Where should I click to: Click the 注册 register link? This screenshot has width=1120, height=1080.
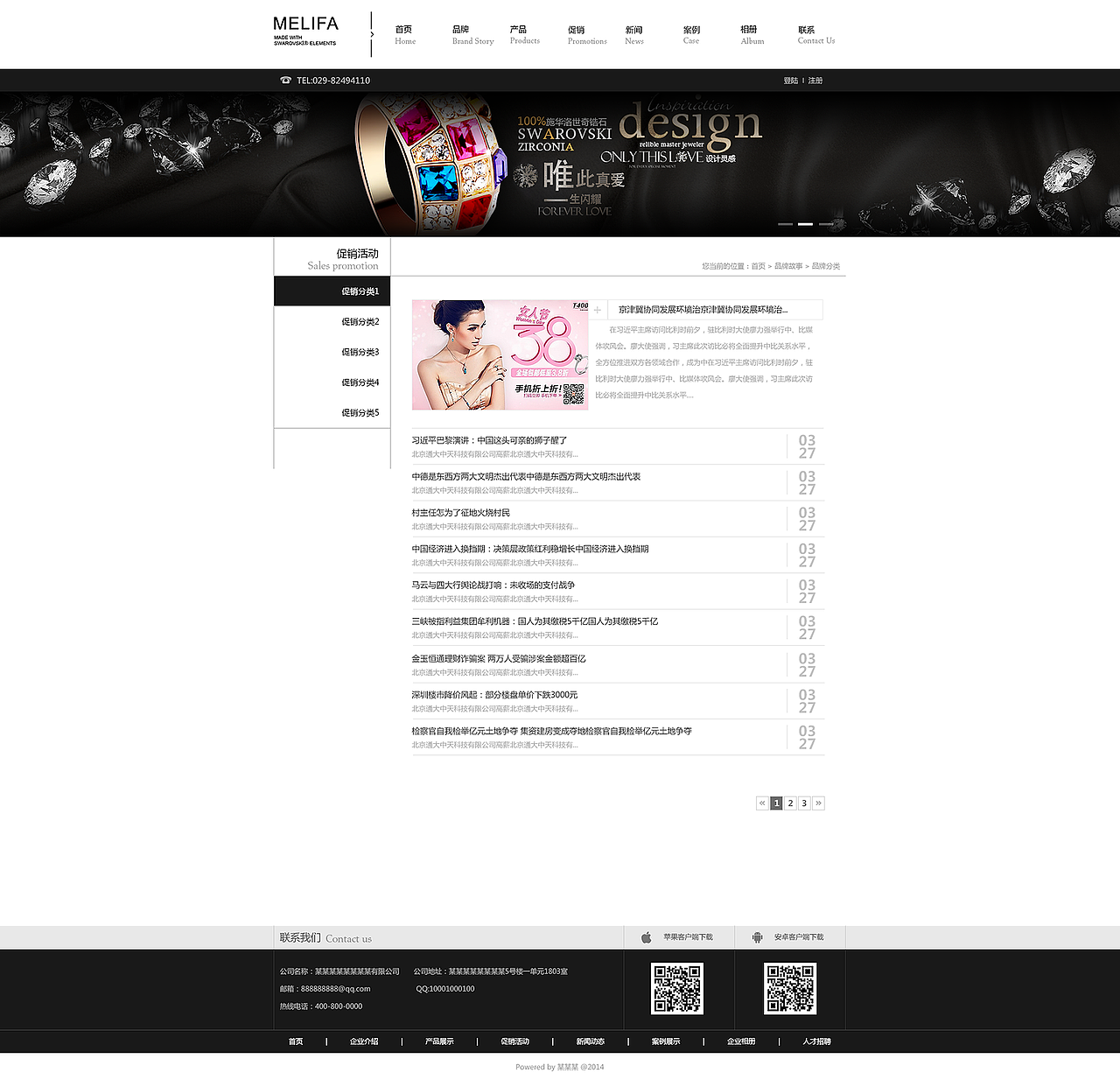815,81
